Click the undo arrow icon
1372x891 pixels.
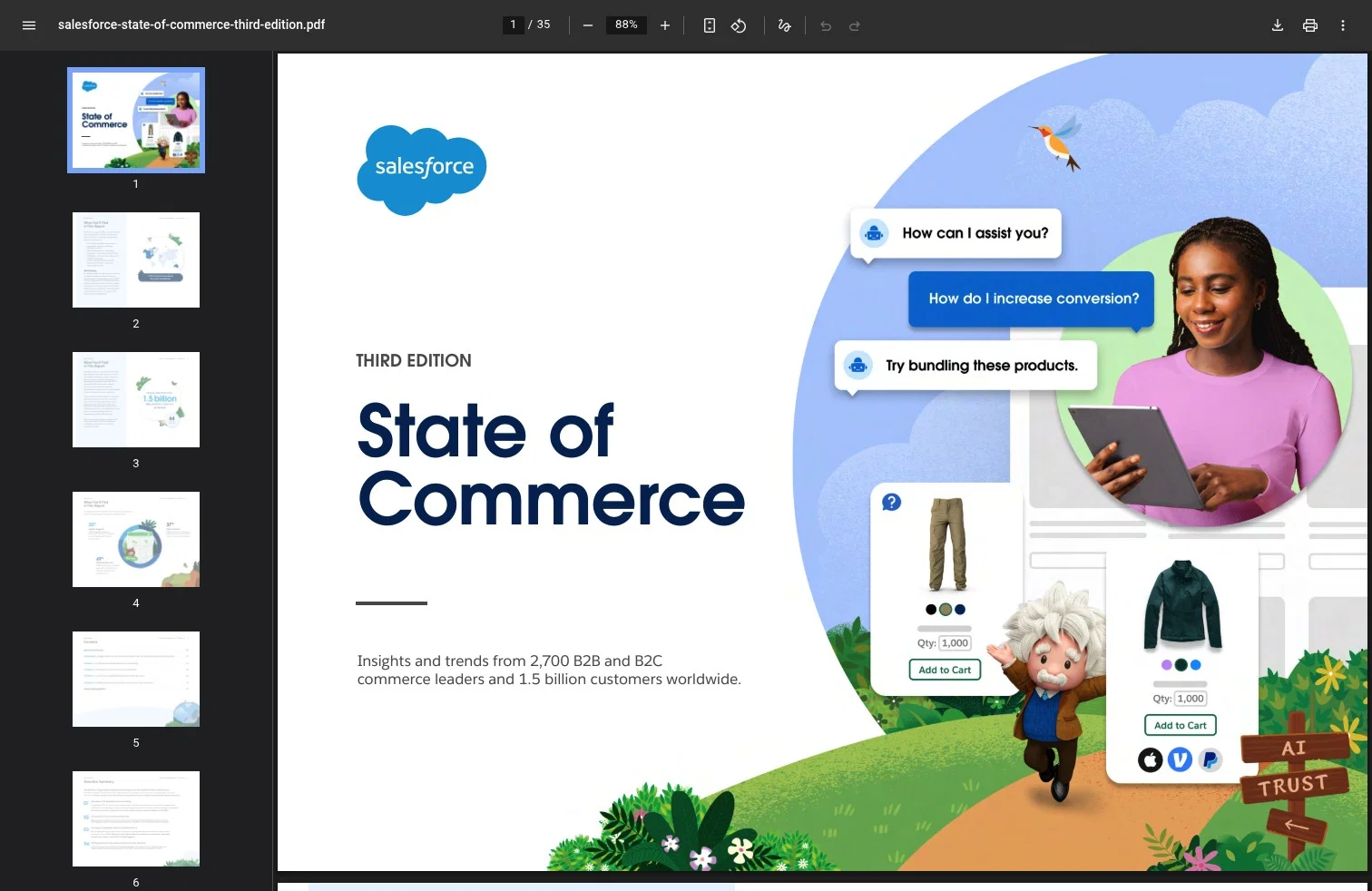coord(826,25)
